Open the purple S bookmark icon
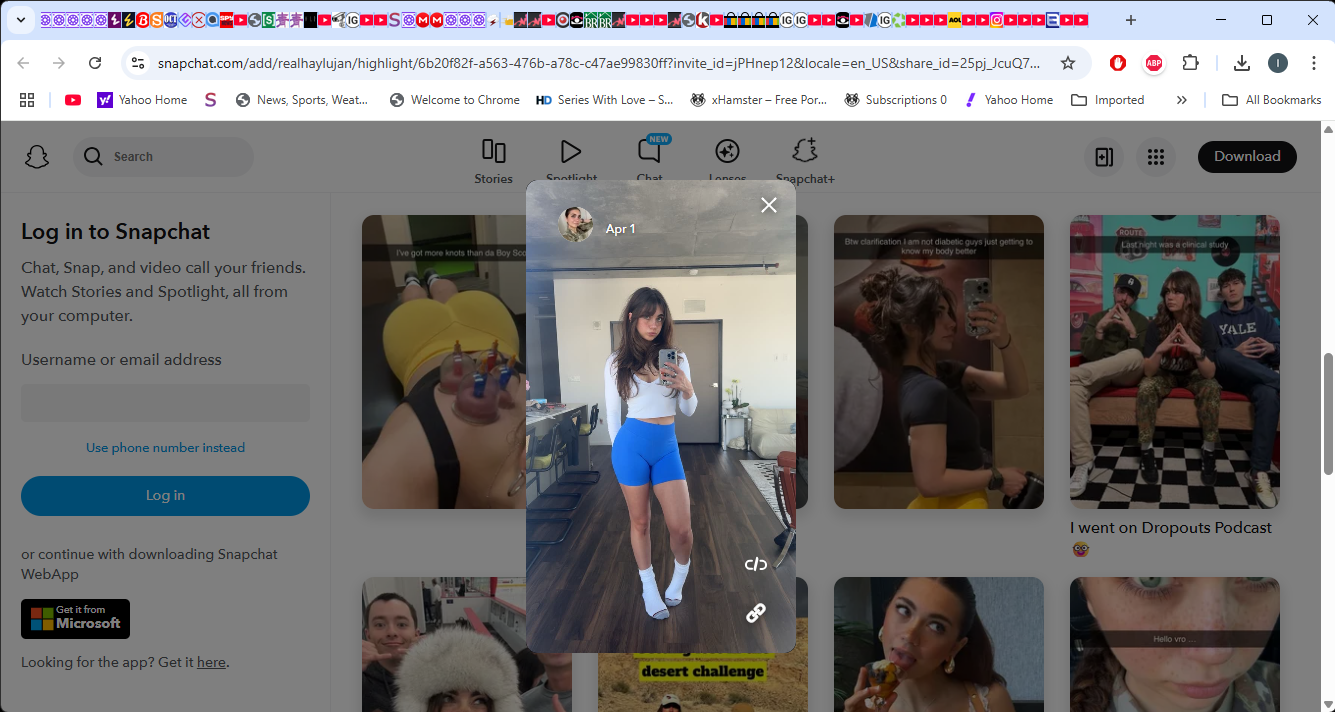 pyautogui.click(x=210, y=100)
